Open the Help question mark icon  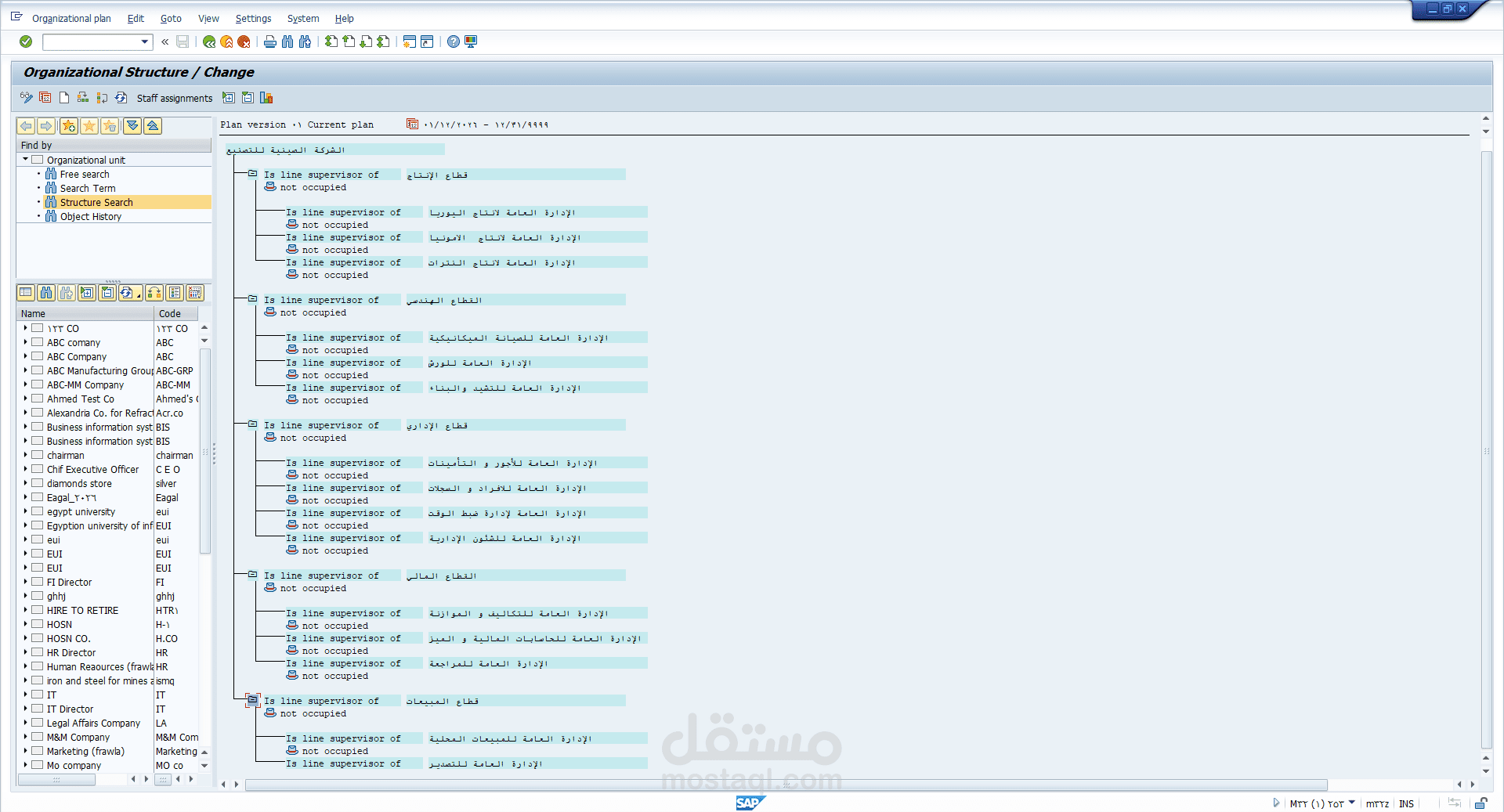point(454,42)
